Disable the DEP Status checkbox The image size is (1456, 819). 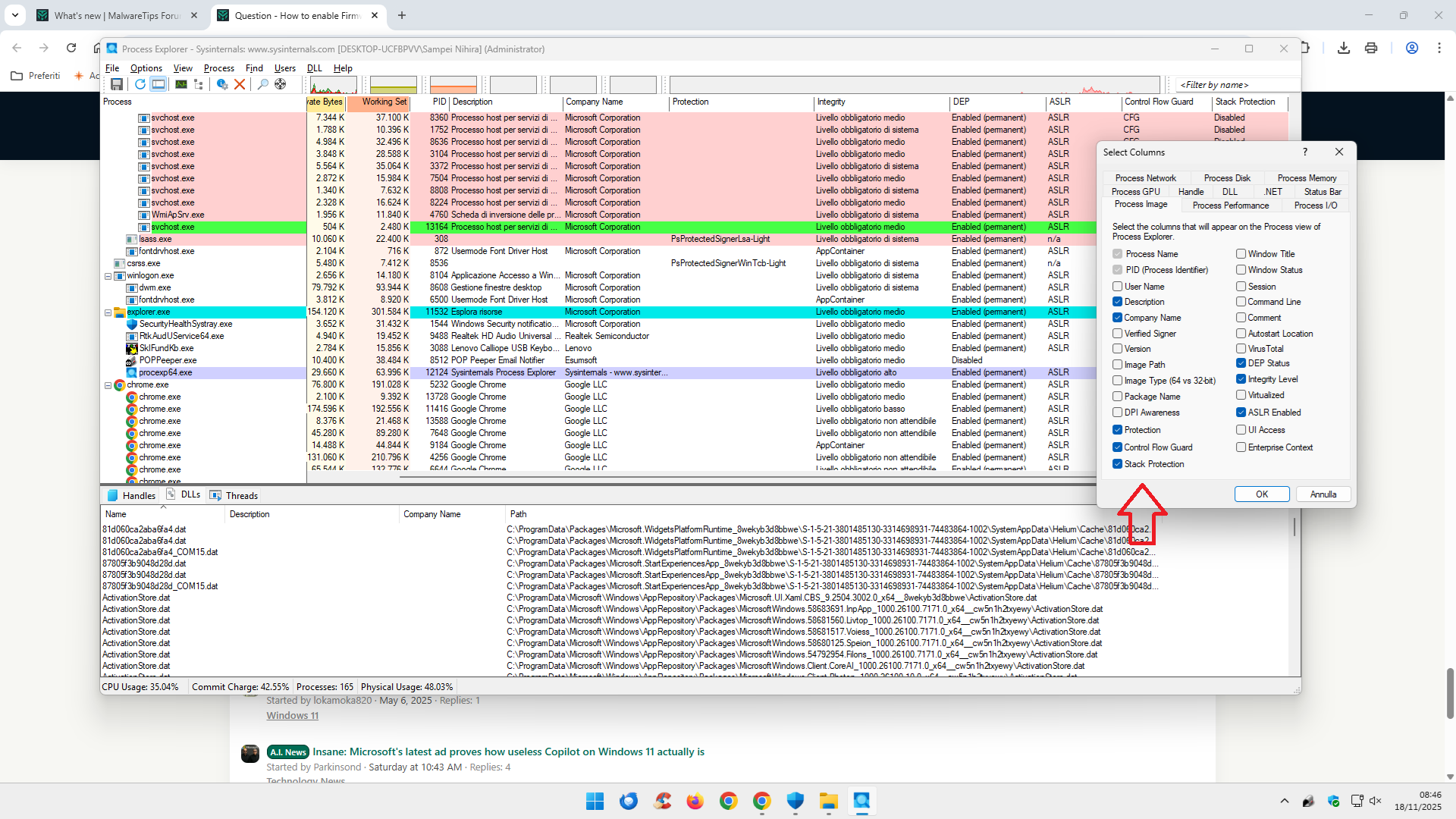(x=1241, y=363)
